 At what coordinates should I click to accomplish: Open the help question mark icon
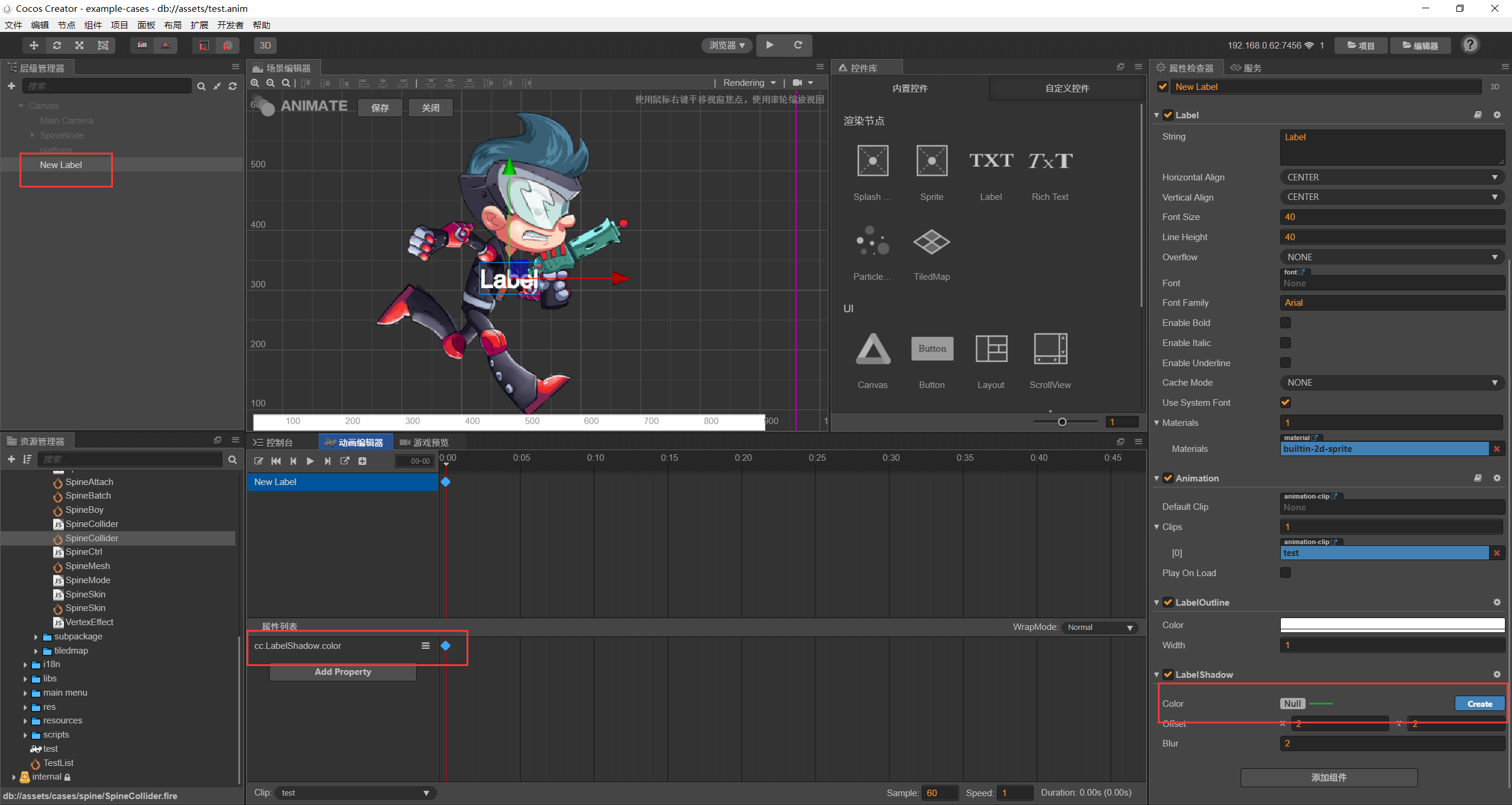click(1470, 45)
